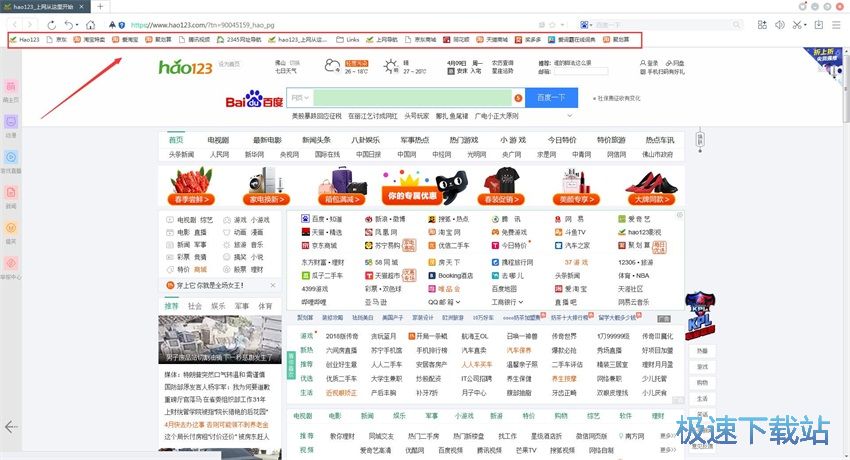Select the 推荐 news tab

click(171, 306)
